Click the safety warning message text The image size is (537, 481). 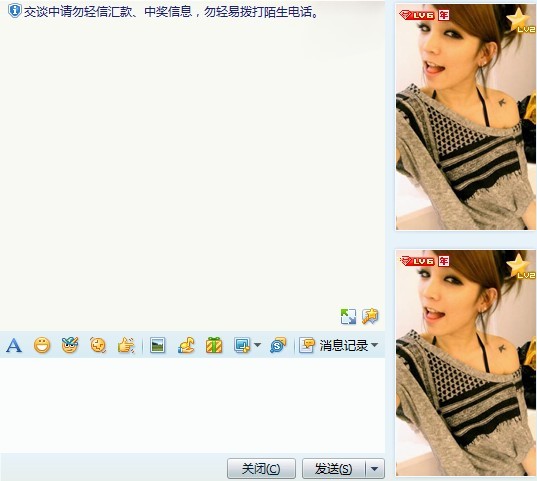pos(172,12)
